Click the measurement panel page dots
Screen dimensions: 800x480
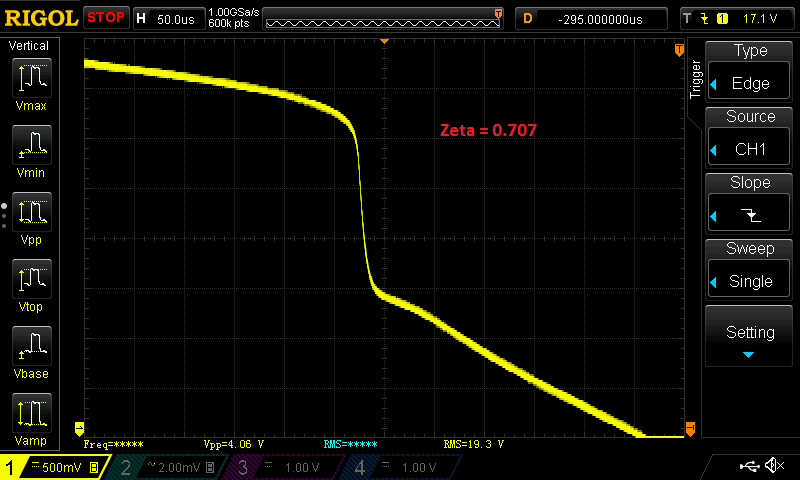pyautogui.click(x=4, y=216)
